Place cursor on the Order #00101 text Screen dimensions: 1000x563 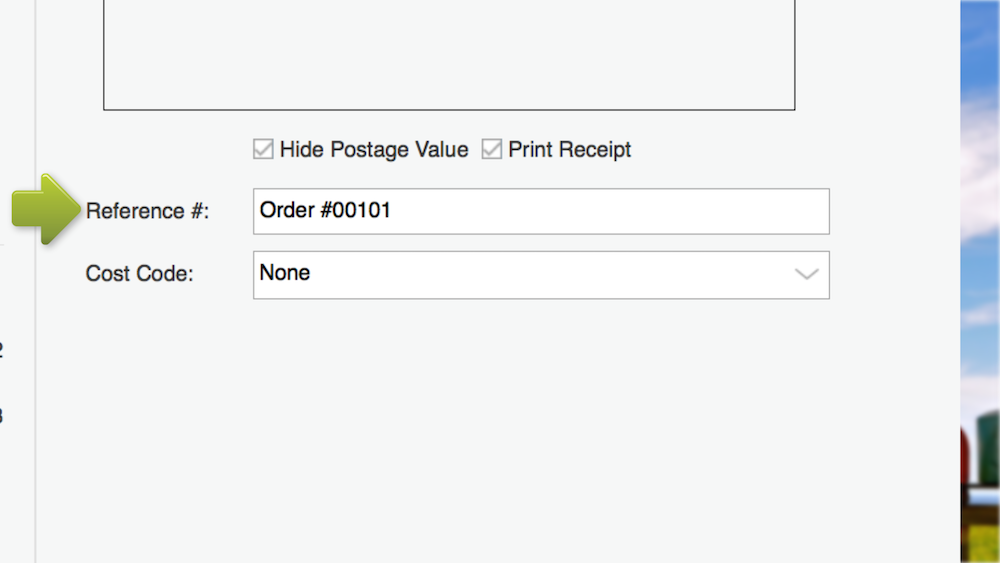325,211
